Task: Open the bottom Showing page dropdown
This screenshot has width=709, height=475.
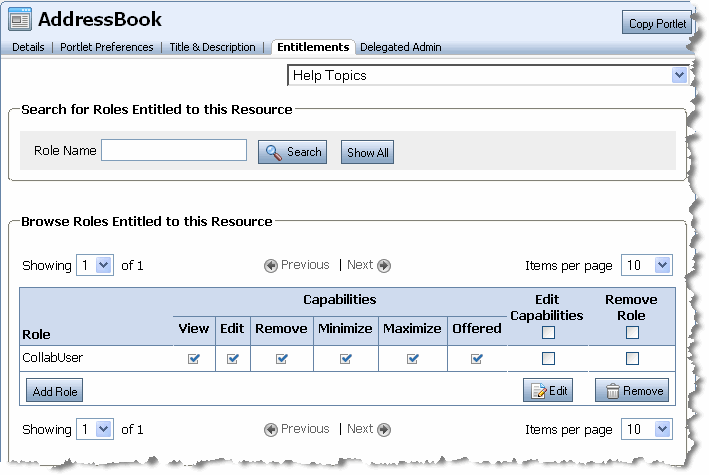Action: (95, 429)
